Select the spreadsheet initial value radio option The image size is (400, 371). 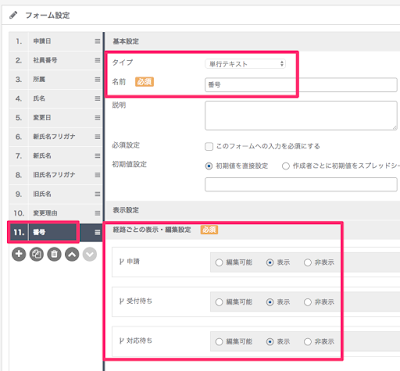click(x=286, y=166)
